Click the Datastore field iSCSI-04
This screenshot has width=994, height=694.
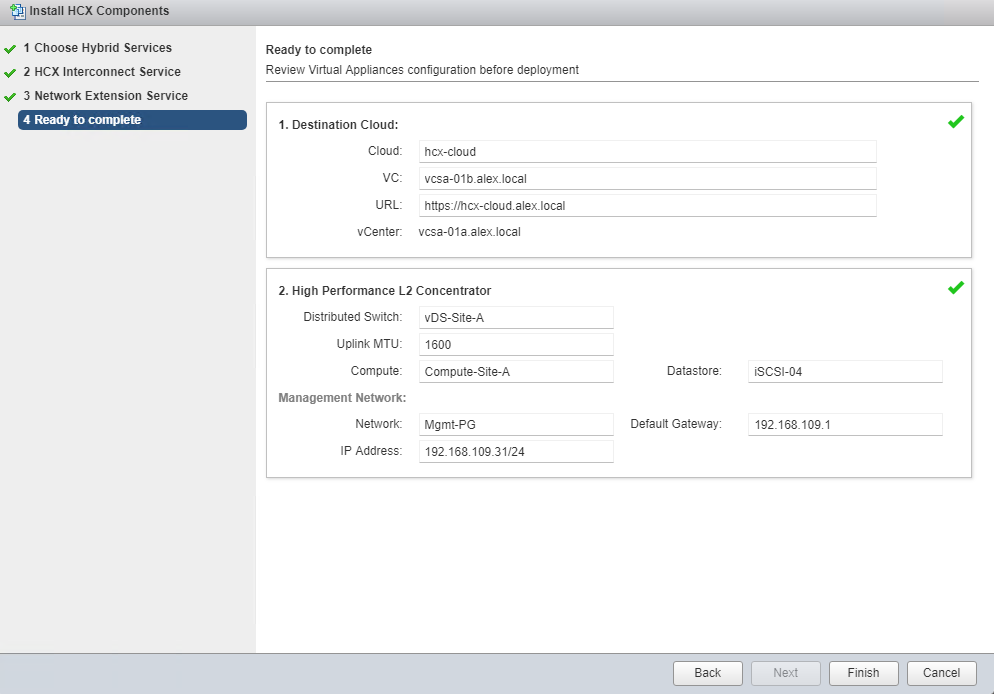(x=845, y=371)
